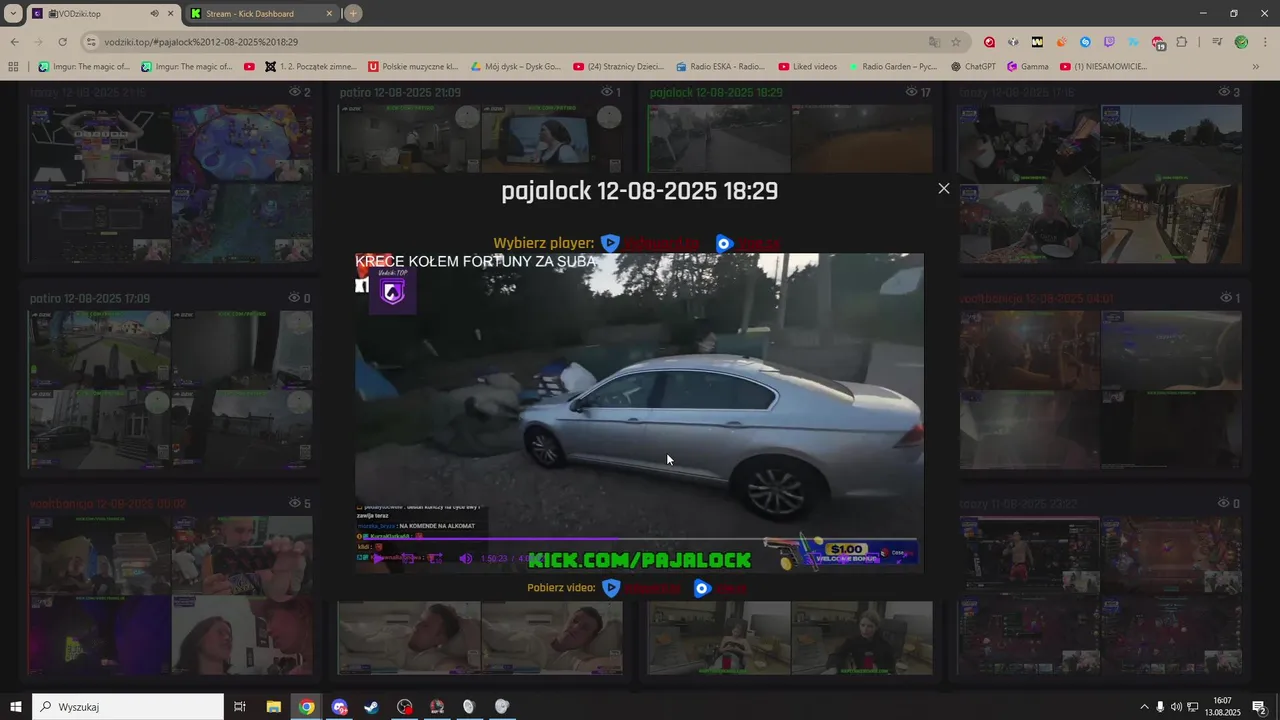Screen dimensions: 1280x720
Task: Open first Imgur bookmark
Action: pos(84,67)
